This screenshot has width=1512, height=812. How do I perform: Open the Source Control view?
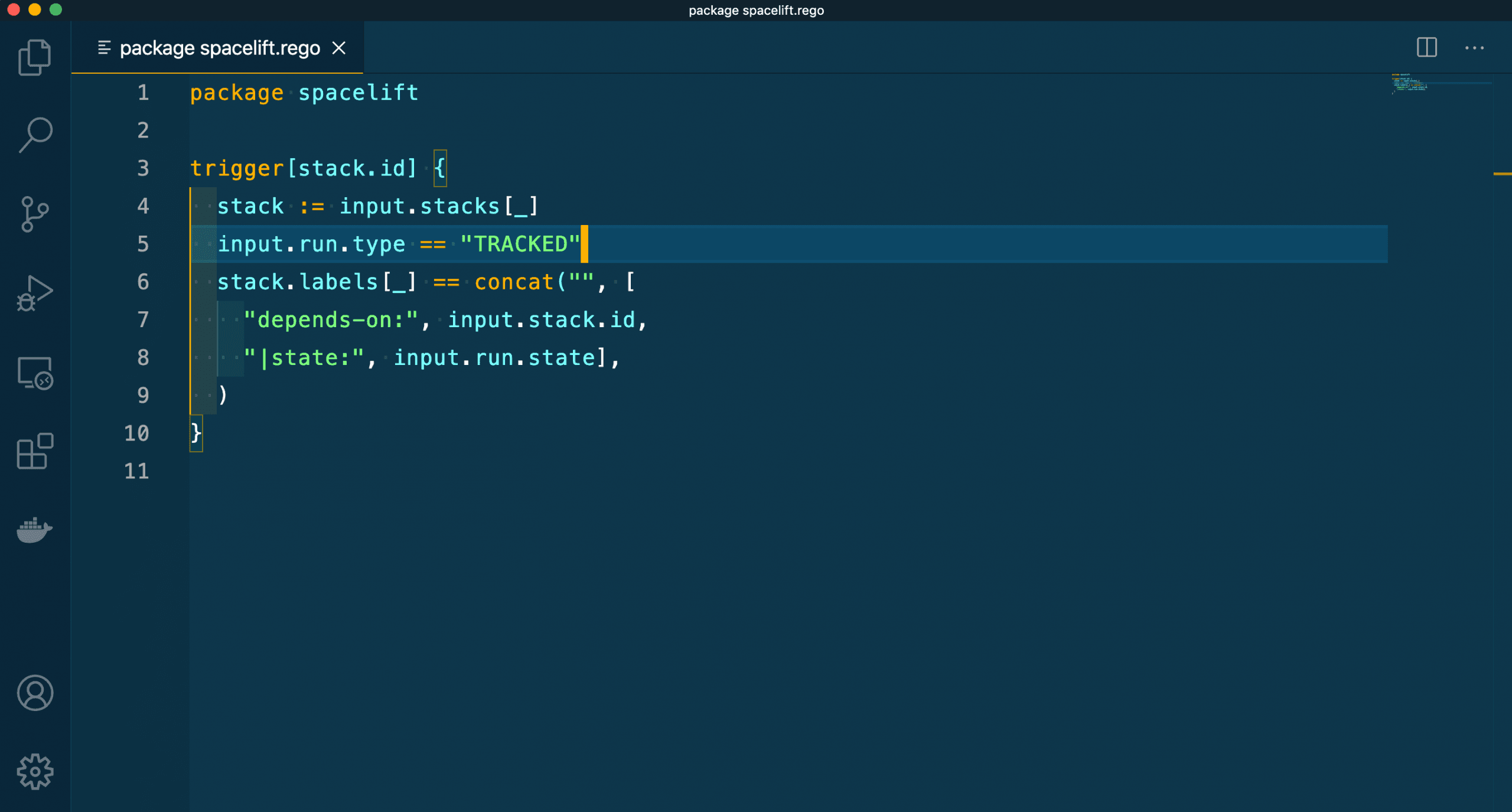(35, 213)
